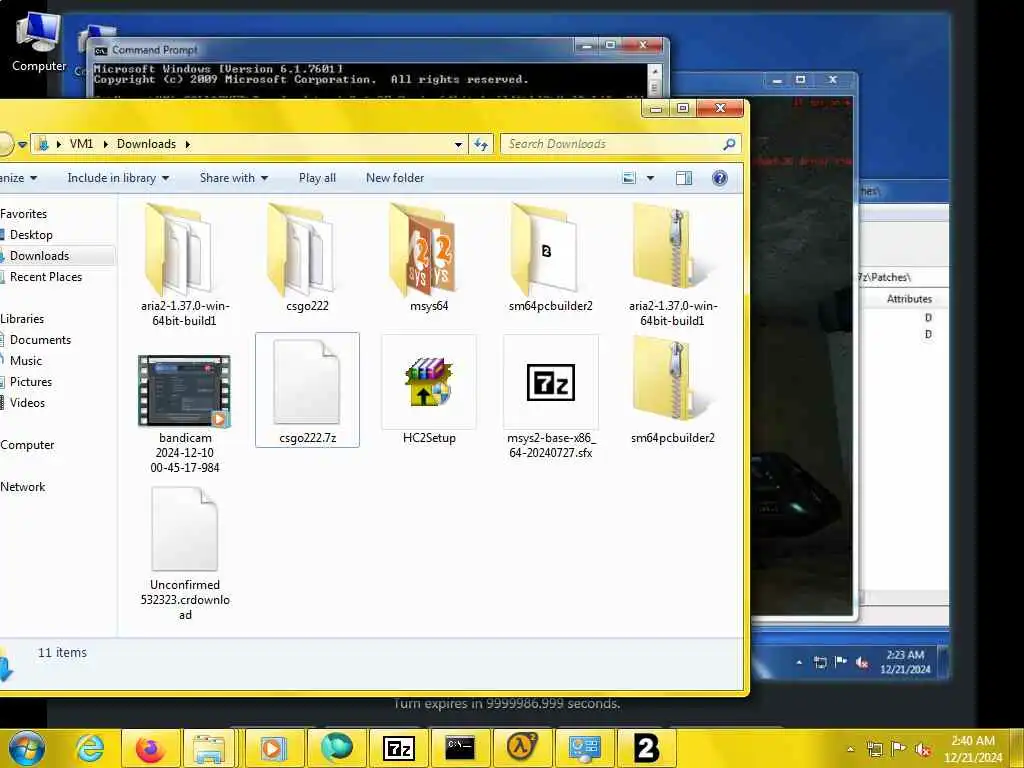This screenshot has width=1024, height=768.
Task: Open recent locations dropdown arrow
Action: click(22, 144)
